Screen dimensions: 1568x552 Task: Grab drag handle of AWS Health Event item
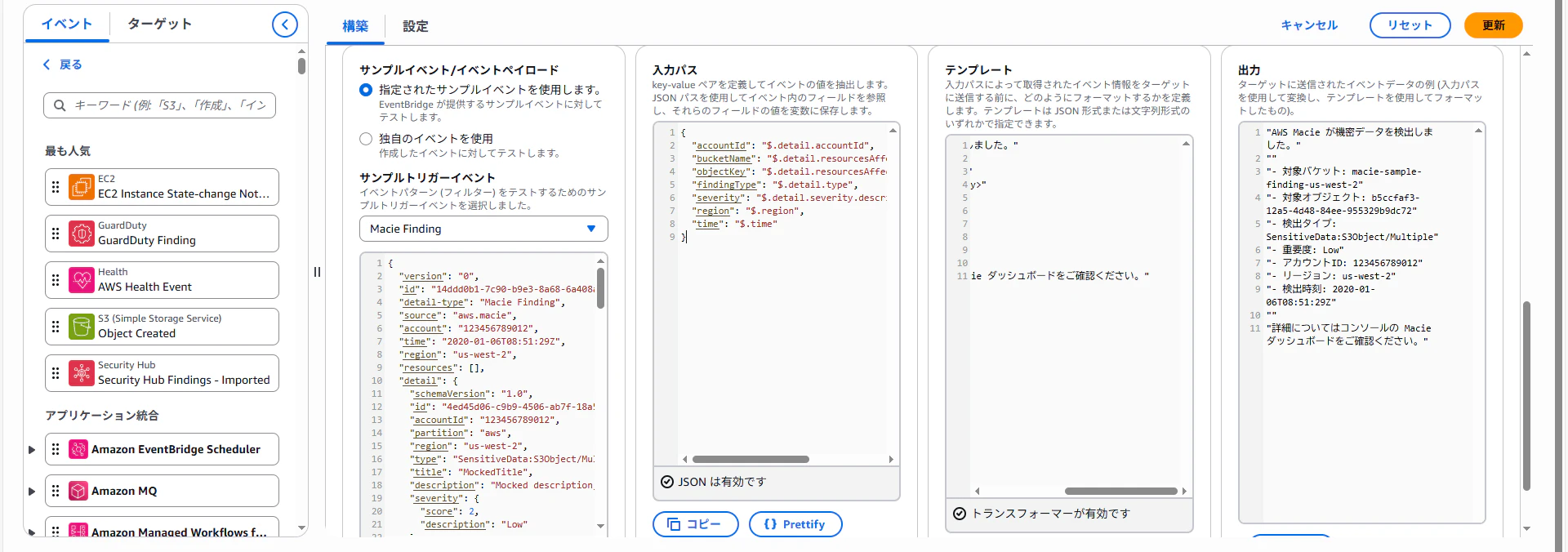coord(56,280)
